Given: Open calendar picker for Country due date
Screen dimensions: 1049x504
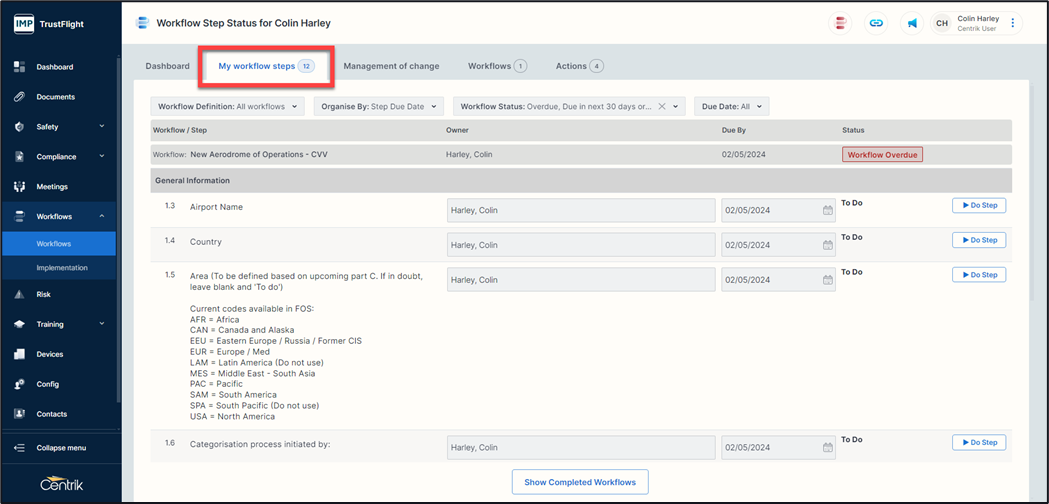Looking at the screenshot, I should click(827, 245).
